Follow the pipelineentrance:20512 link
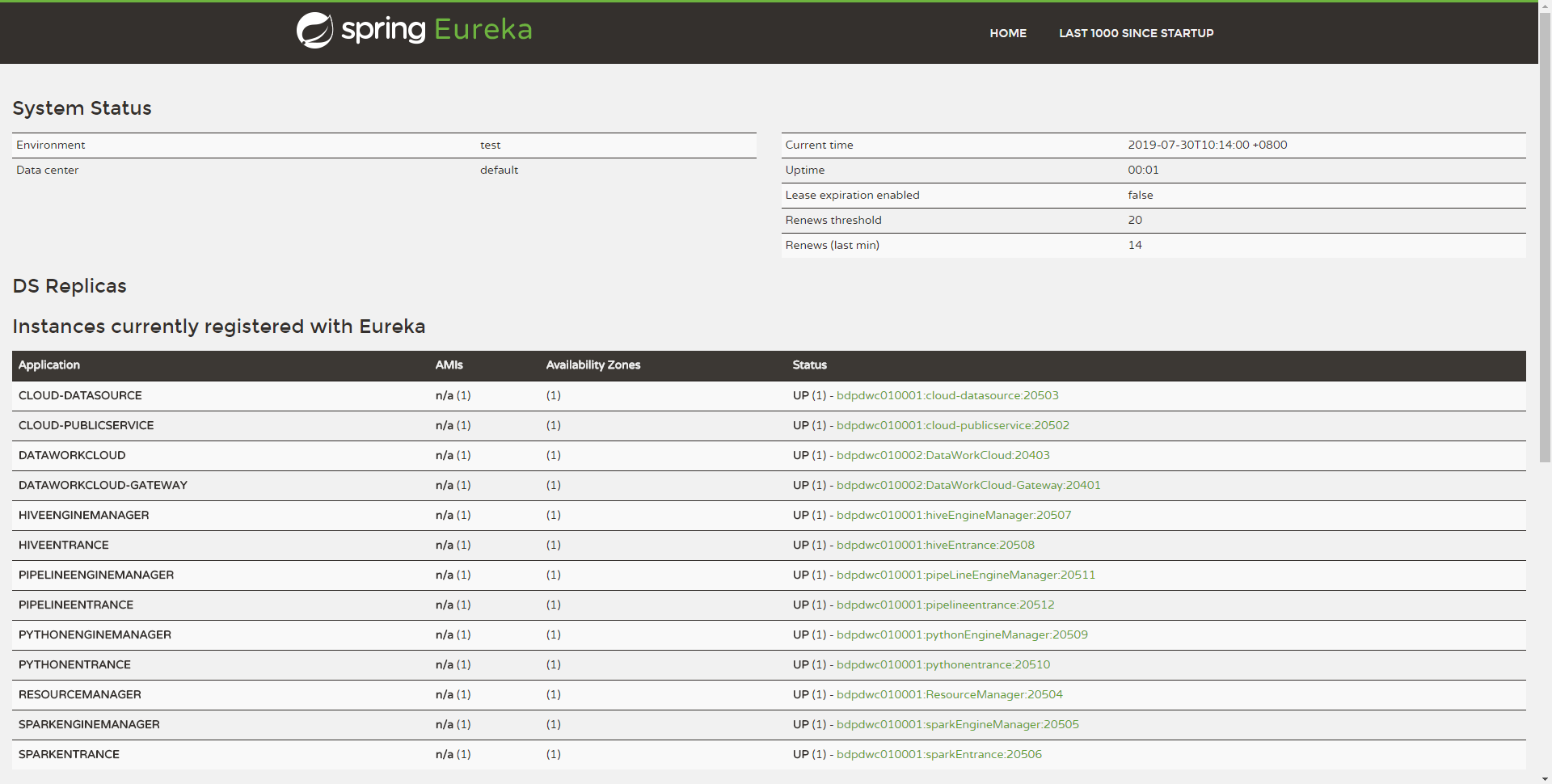The height and width of the screenshot is (784, 1552). pyautogui.click(x=945, y=605)
